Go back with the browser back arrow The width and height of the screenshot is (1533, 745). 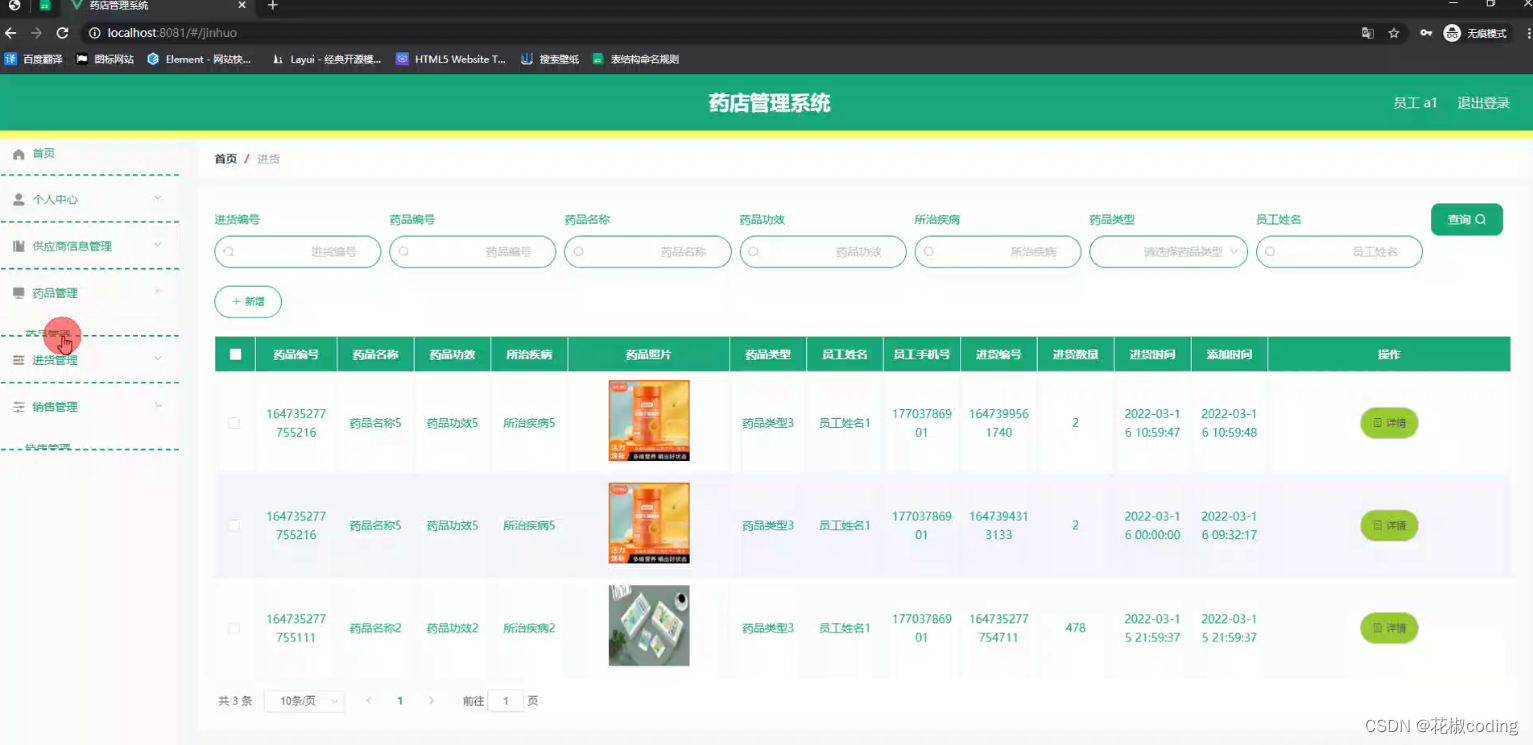coord(11,33)
